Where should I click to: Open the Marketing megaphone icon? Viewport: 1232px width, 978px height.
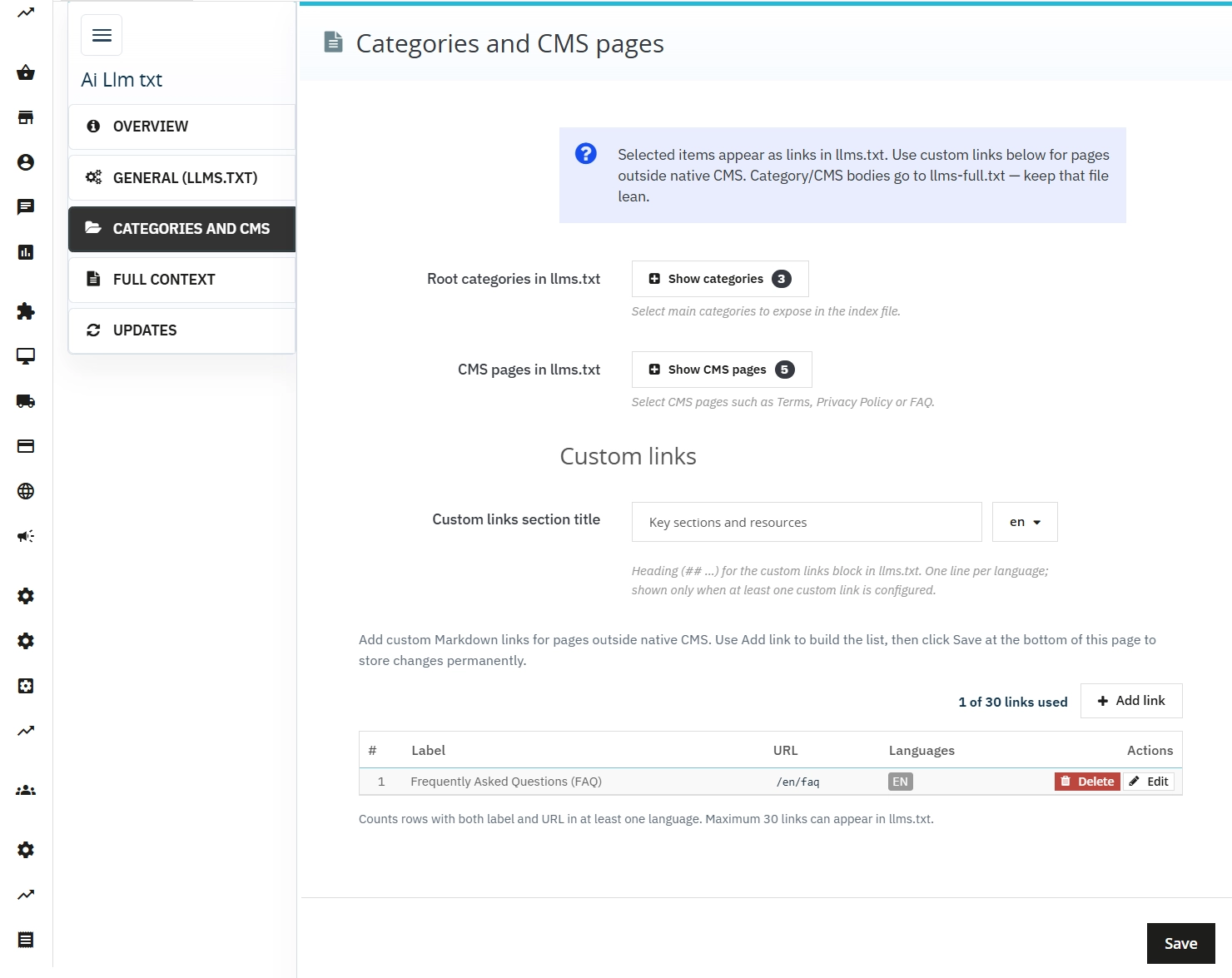tap(26, 536)
